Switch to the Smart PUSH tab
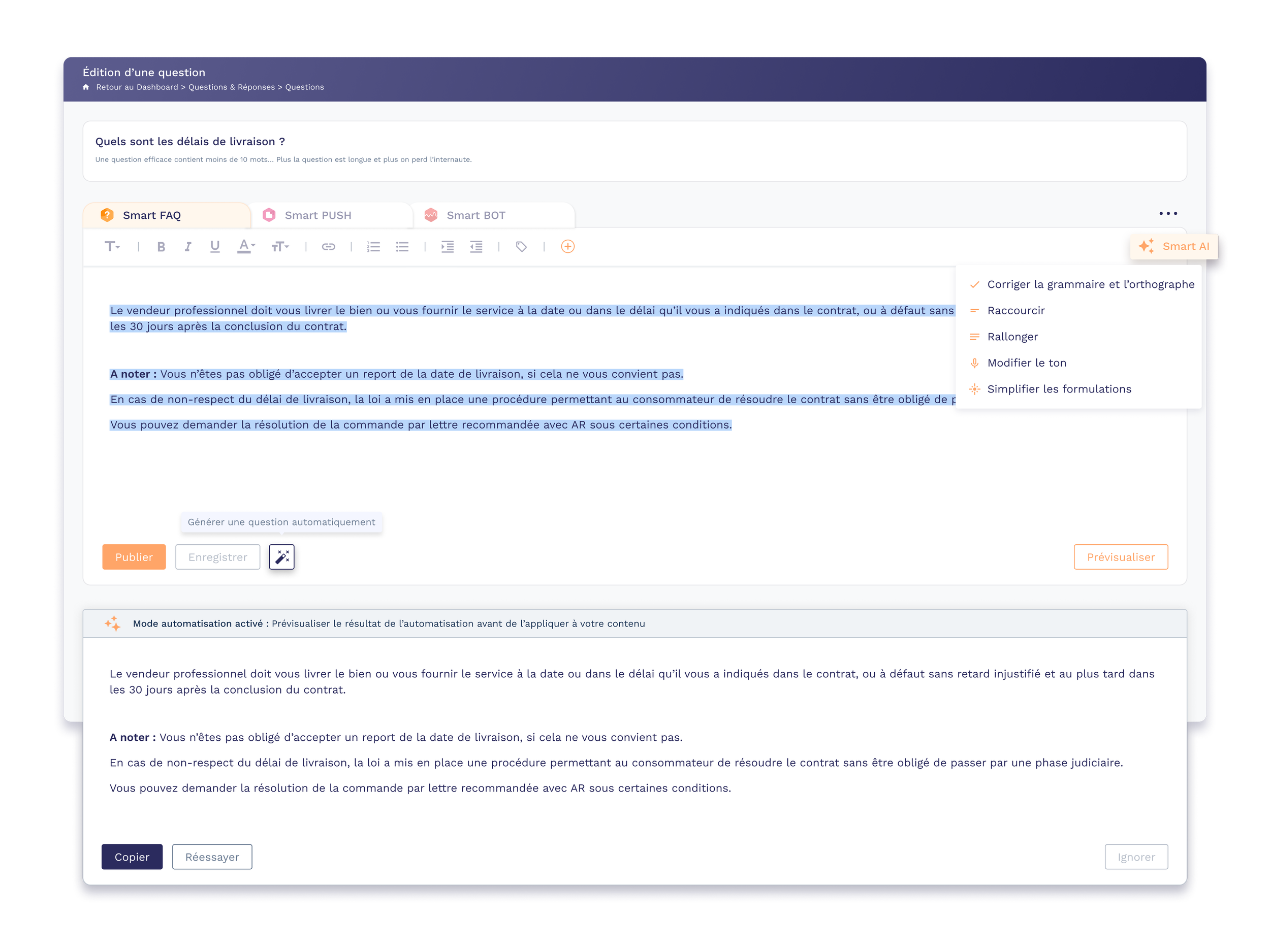Image resolution: width=1270 pixels, height=952 pixels. tap(317, 215)
